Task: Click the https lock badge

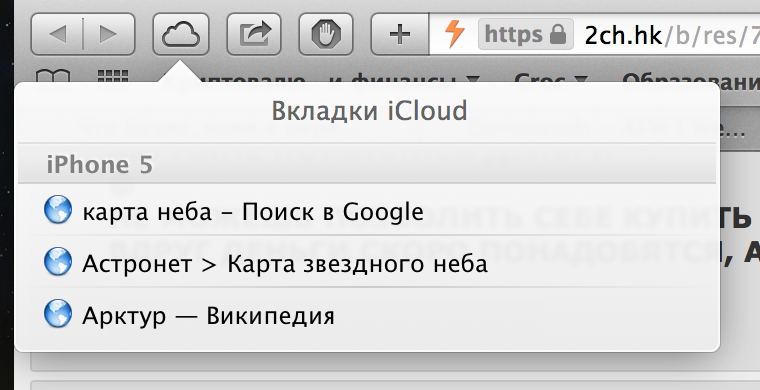Action: [526, 34]
